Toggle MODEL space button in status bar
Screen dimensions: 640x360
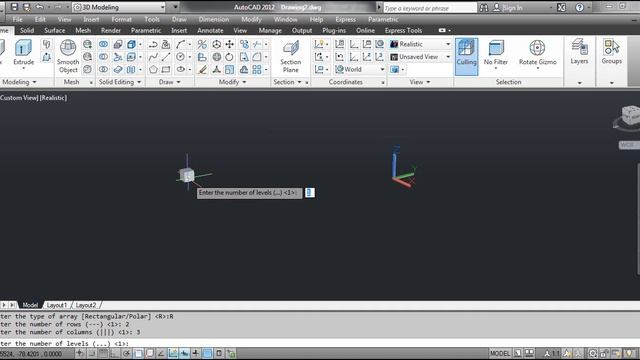coord(500,353)
